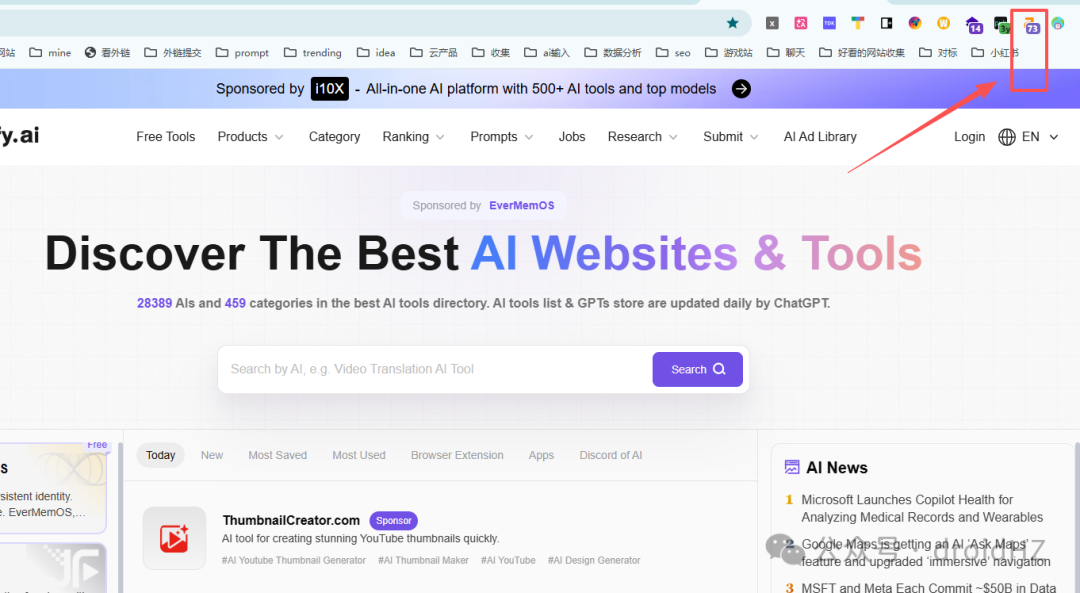Open the seo bookmarks folder
The height and width of the screenshot is (593, 1080).
click(674, 52)
